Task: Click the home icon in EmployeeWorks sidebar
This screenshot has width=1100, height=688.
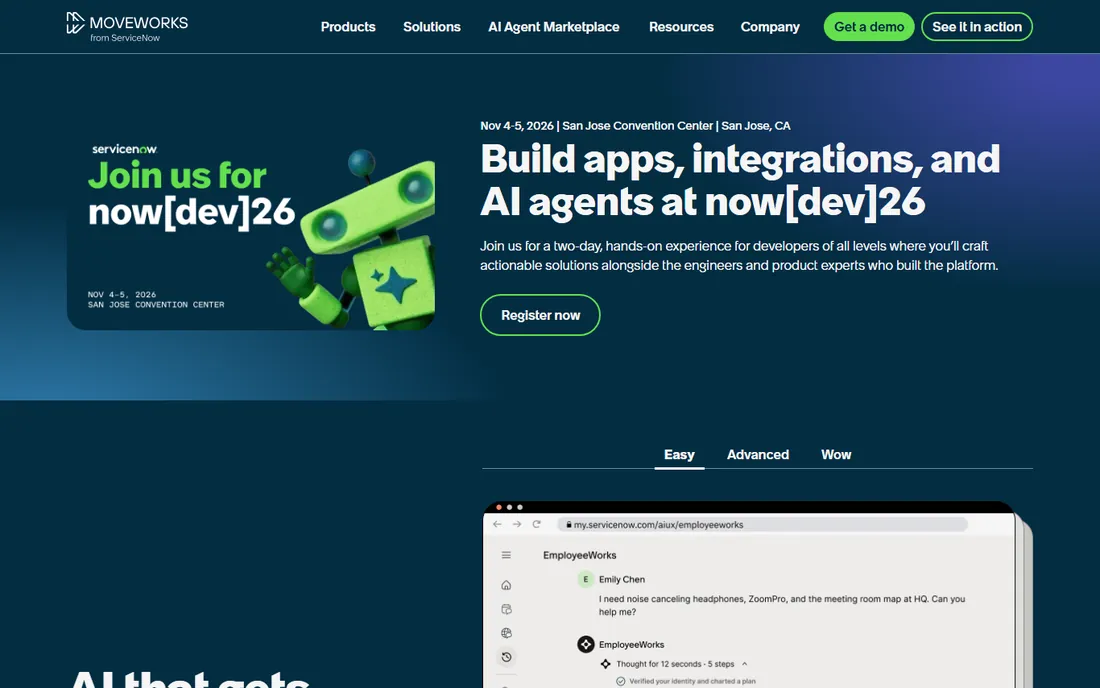Action: 507,585
